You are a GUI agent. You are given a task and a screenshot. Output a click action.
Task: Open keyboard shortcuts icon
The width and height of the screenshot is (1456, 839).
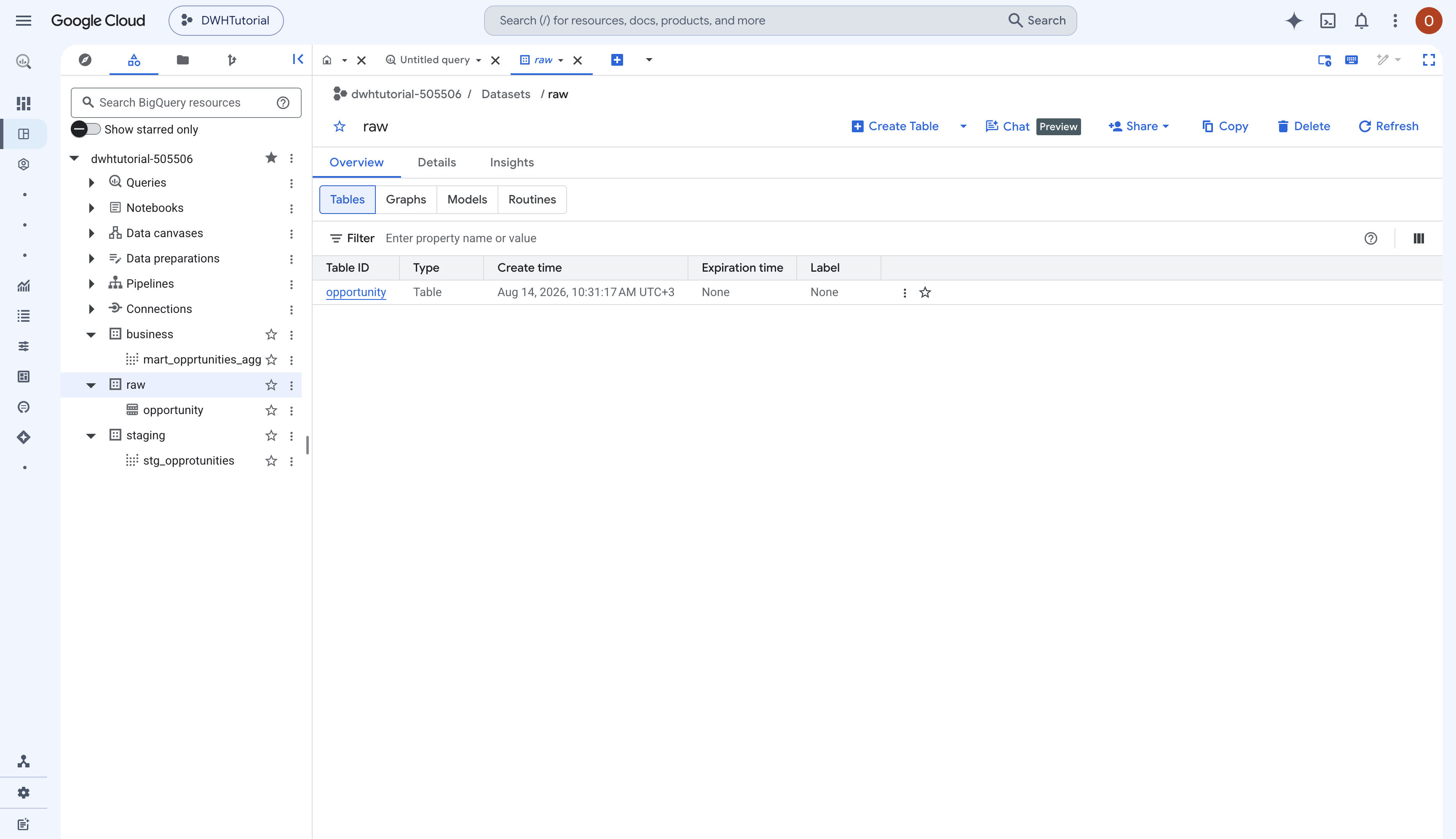[1351, 60]
